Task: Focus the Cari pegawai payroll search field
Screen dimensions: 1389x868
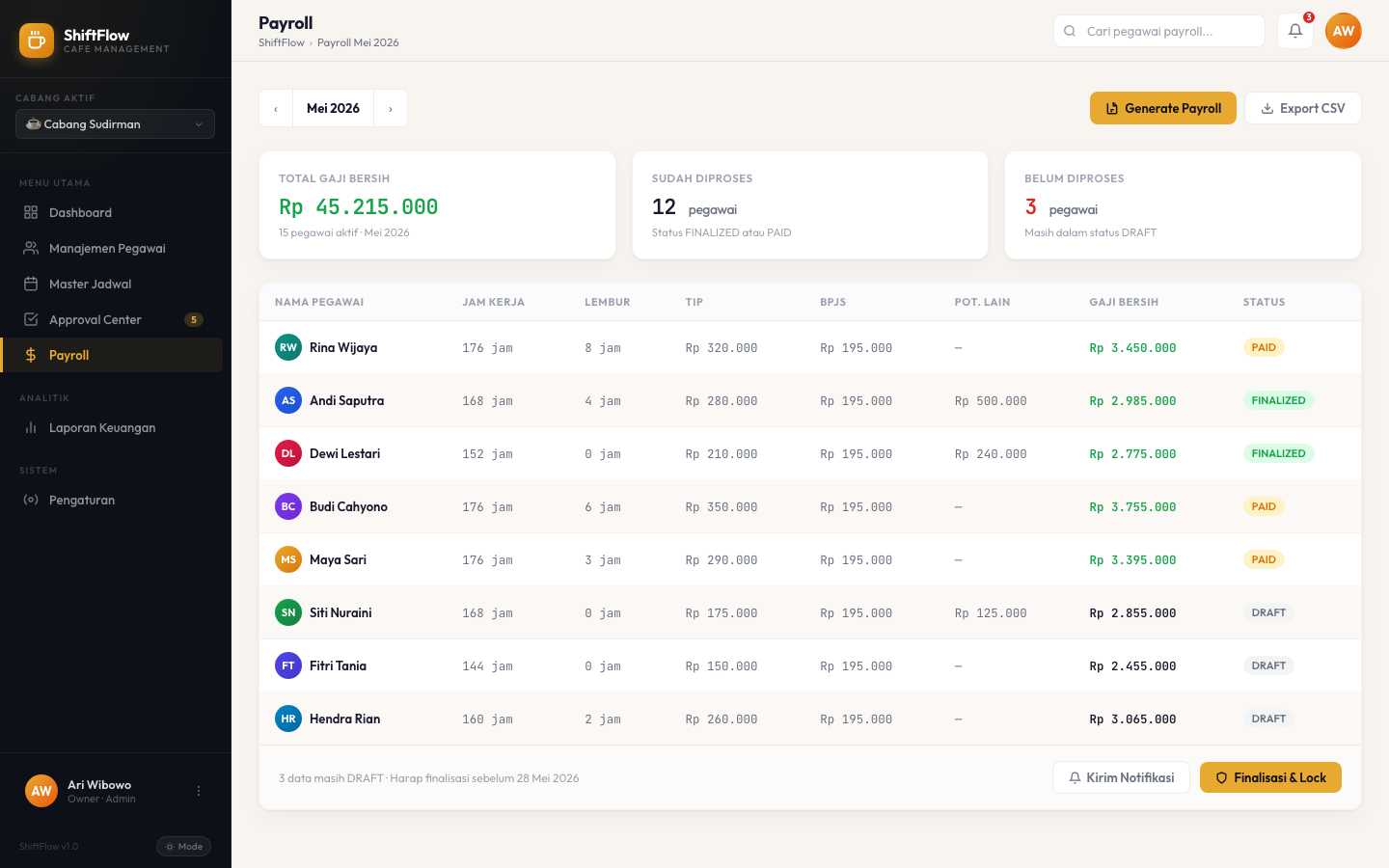Action: click(x=1159, y=31)
